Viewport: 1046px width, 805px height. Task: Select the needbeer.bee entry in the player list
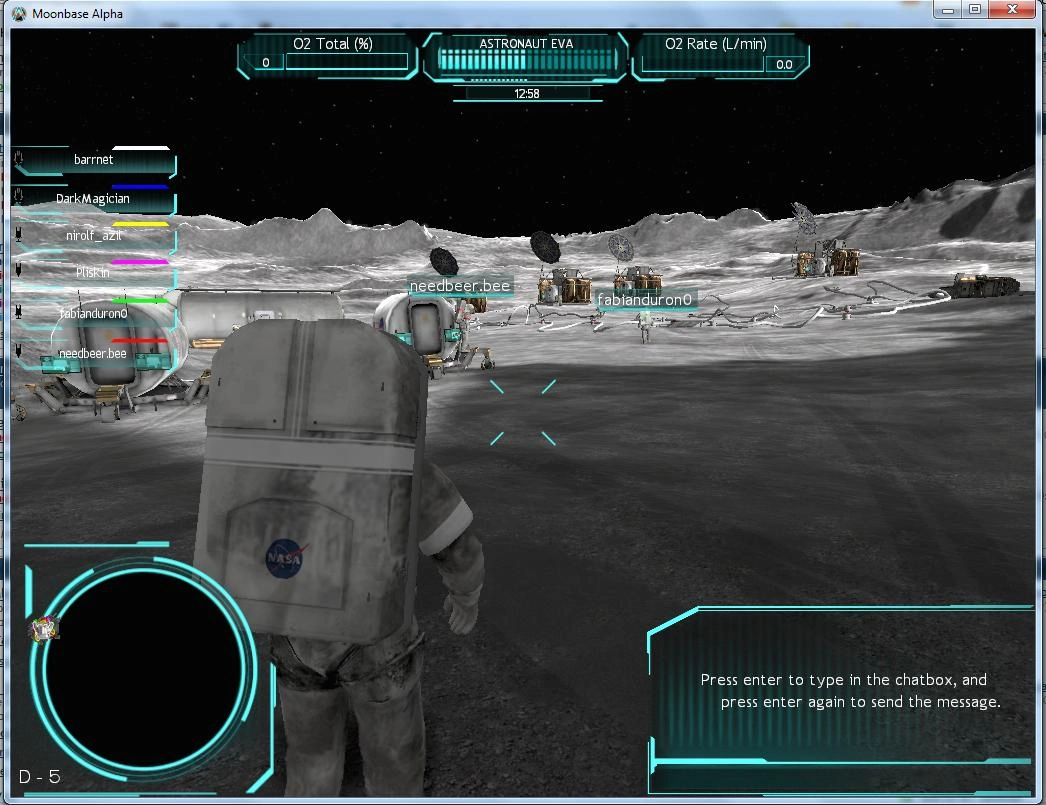point(93,353)
